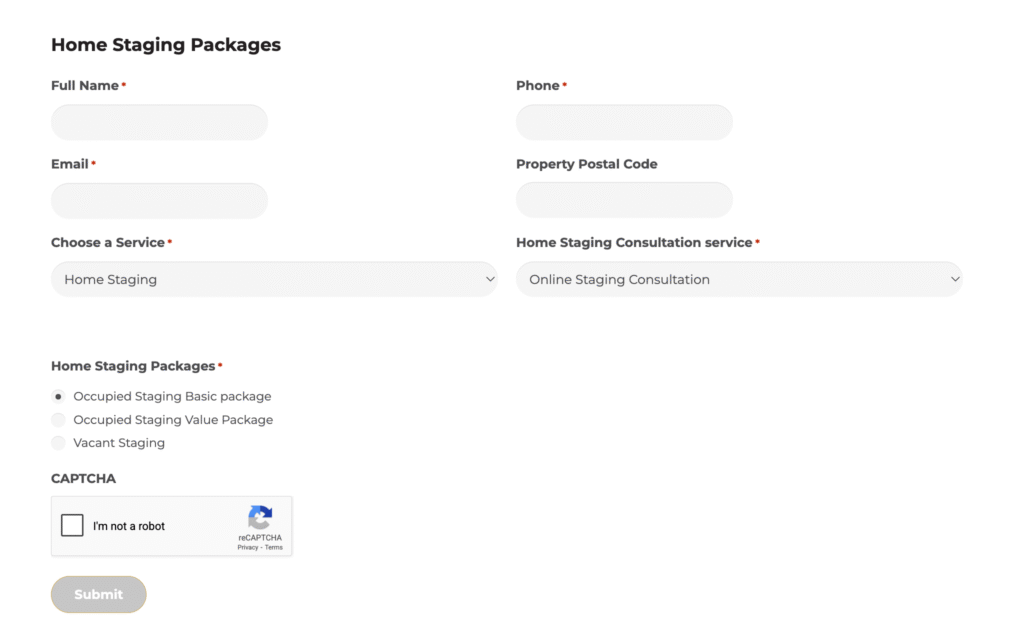This screenshot has height=626, width=1024.
Task: Click the Choose a Service chevron arrow
Action: point(490,279)
